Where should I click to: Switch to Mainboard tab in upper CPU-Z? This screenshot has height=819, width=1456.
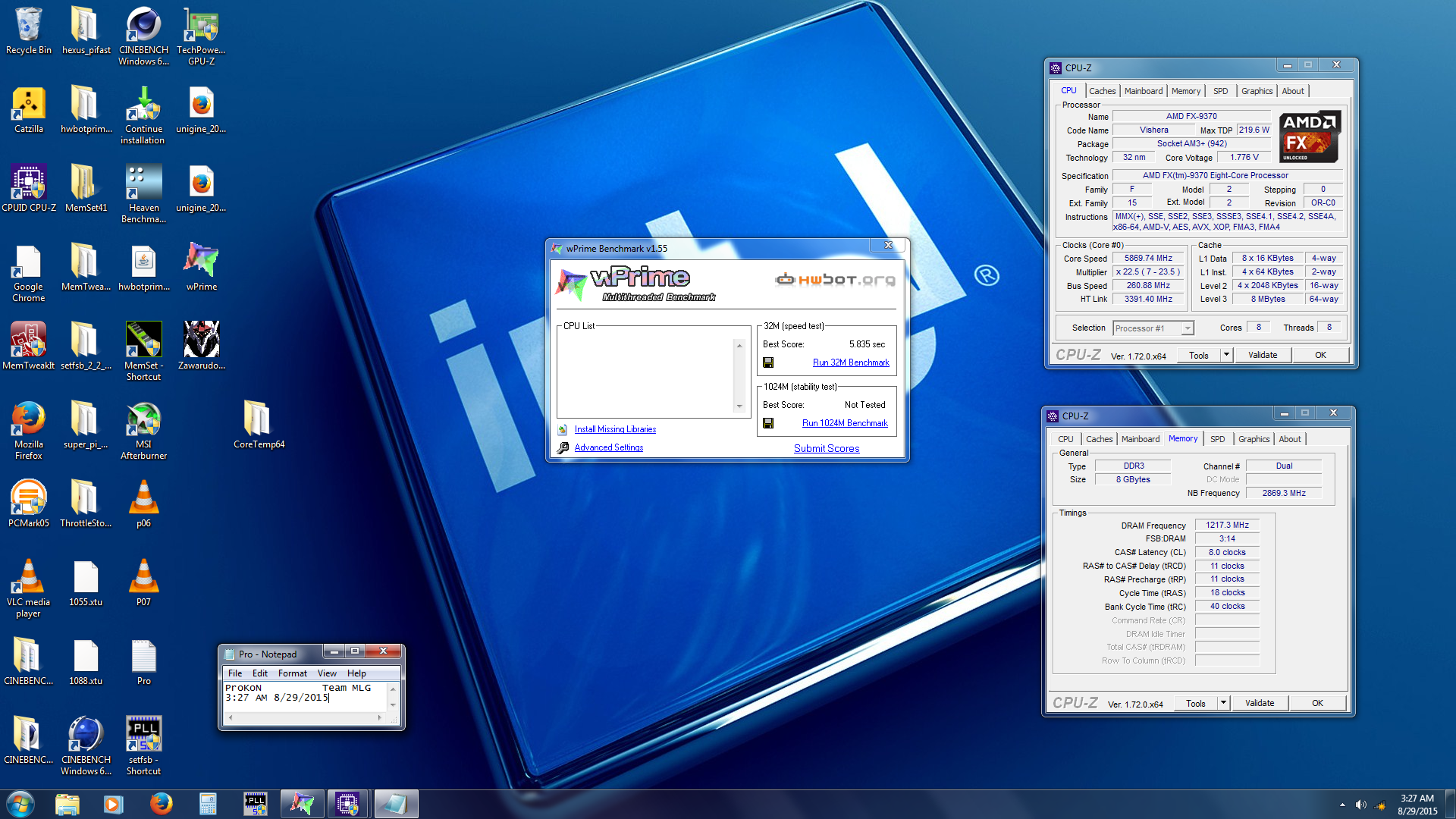pos(1144,91)
